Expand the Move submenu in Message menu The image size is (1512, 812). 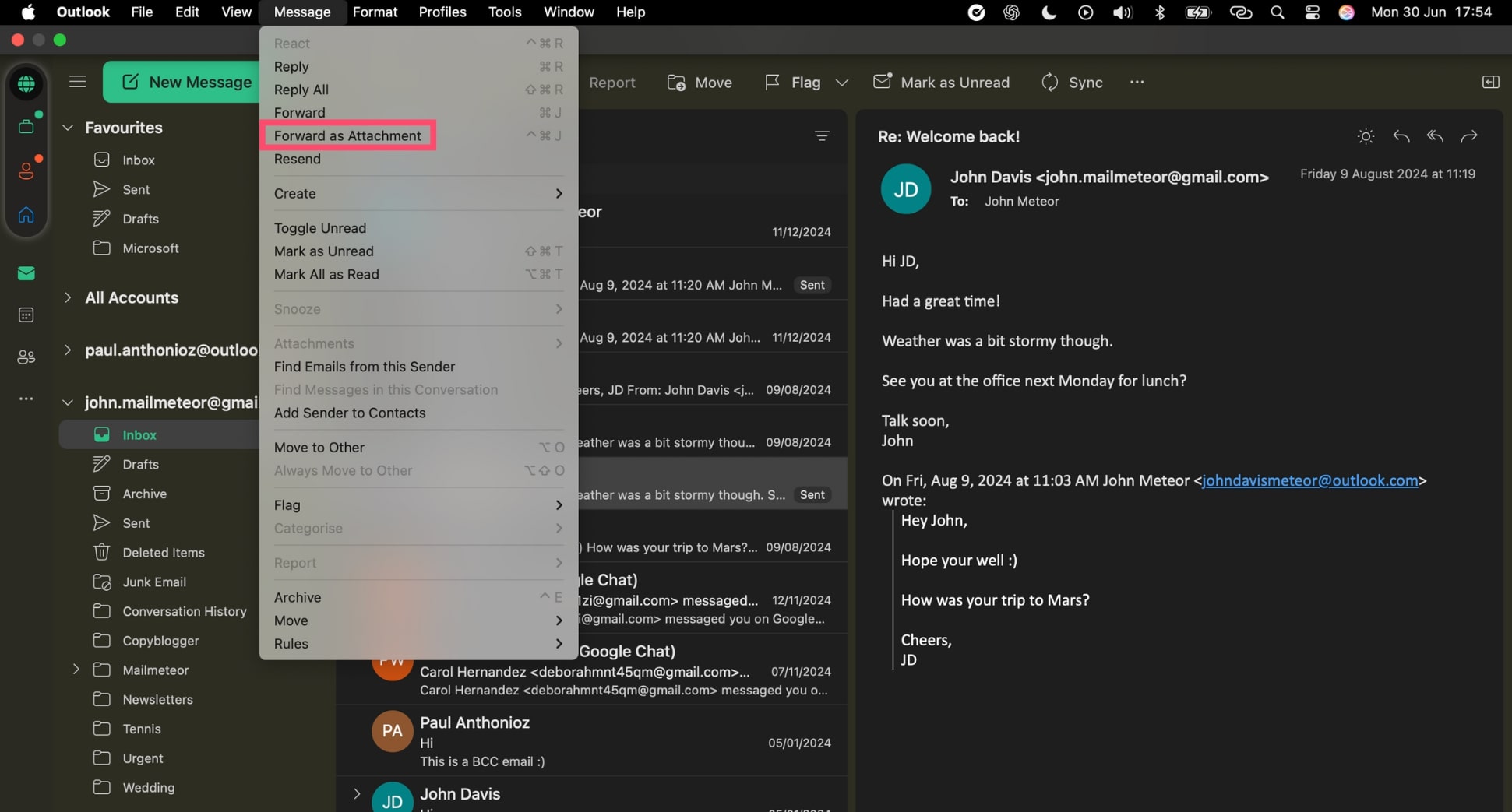418,620
